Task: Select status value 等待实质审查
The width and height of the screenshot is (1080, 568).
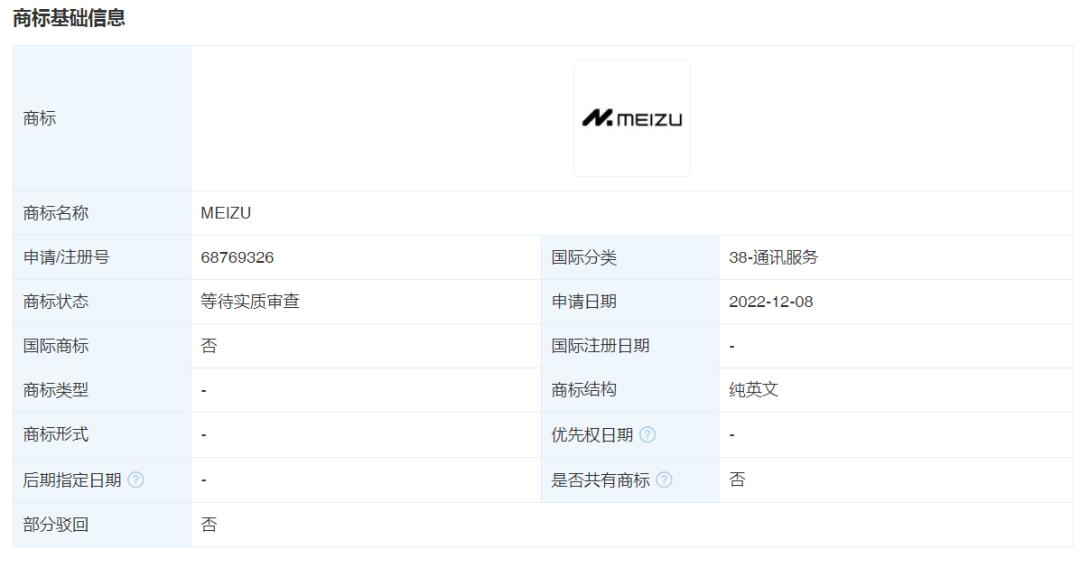Action: pyautogui.click(x=250, y=302)
